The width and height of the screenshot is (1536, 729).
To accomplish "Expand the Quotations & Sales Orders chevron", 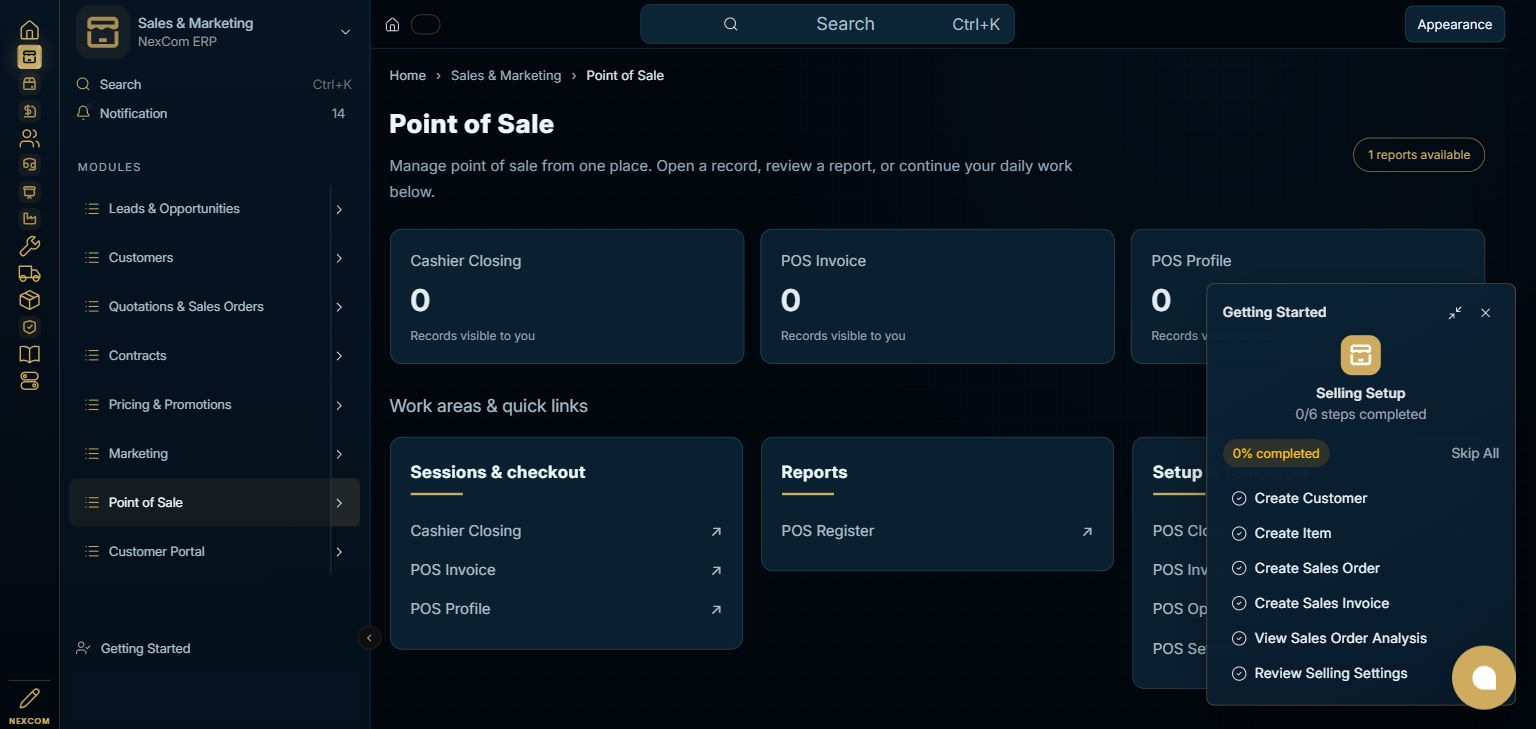I will [x=339, y=308].
